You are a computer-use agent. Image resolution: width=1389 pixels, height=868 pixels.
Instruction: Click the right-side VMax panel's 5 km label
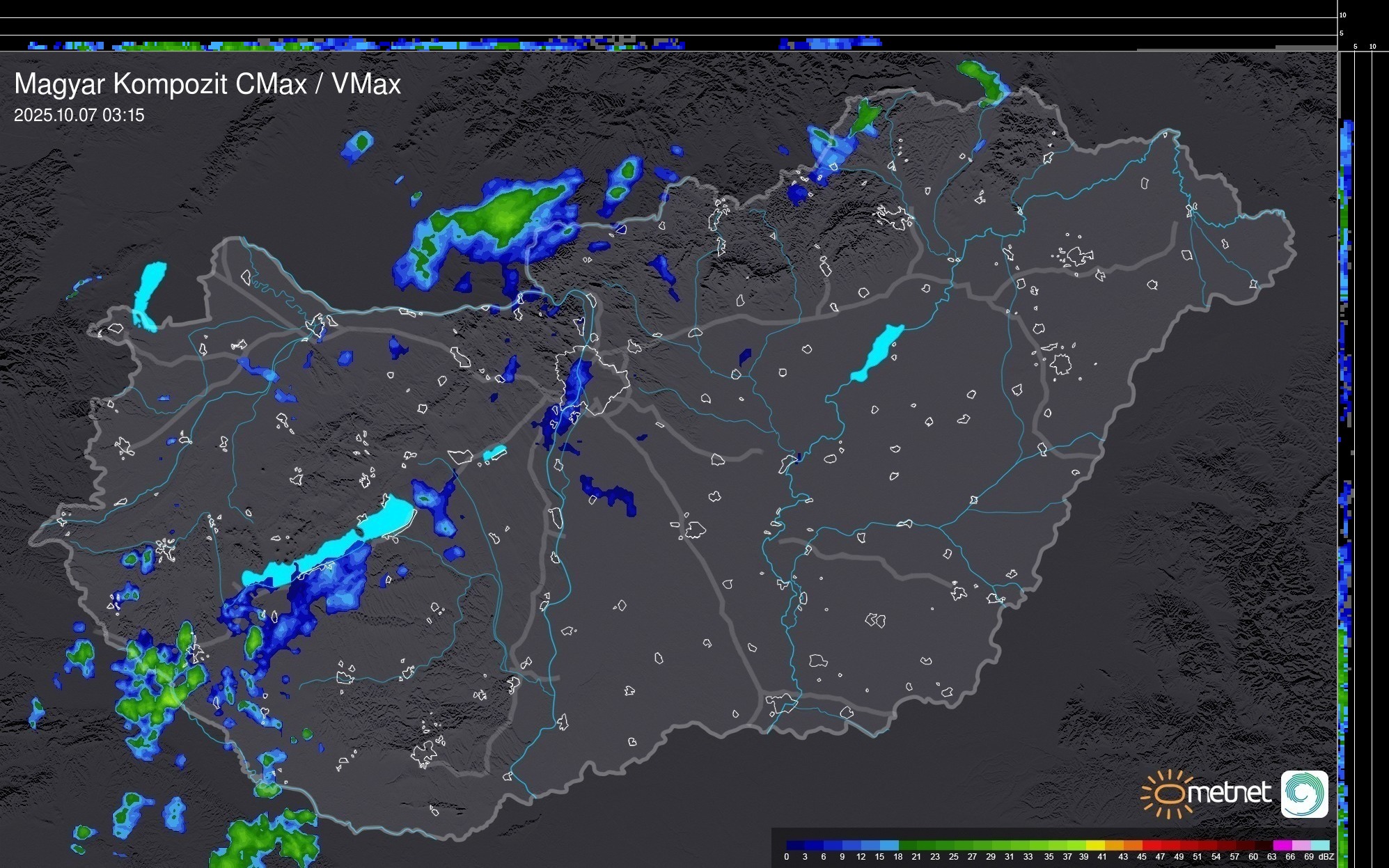[x=1355, y=47]
